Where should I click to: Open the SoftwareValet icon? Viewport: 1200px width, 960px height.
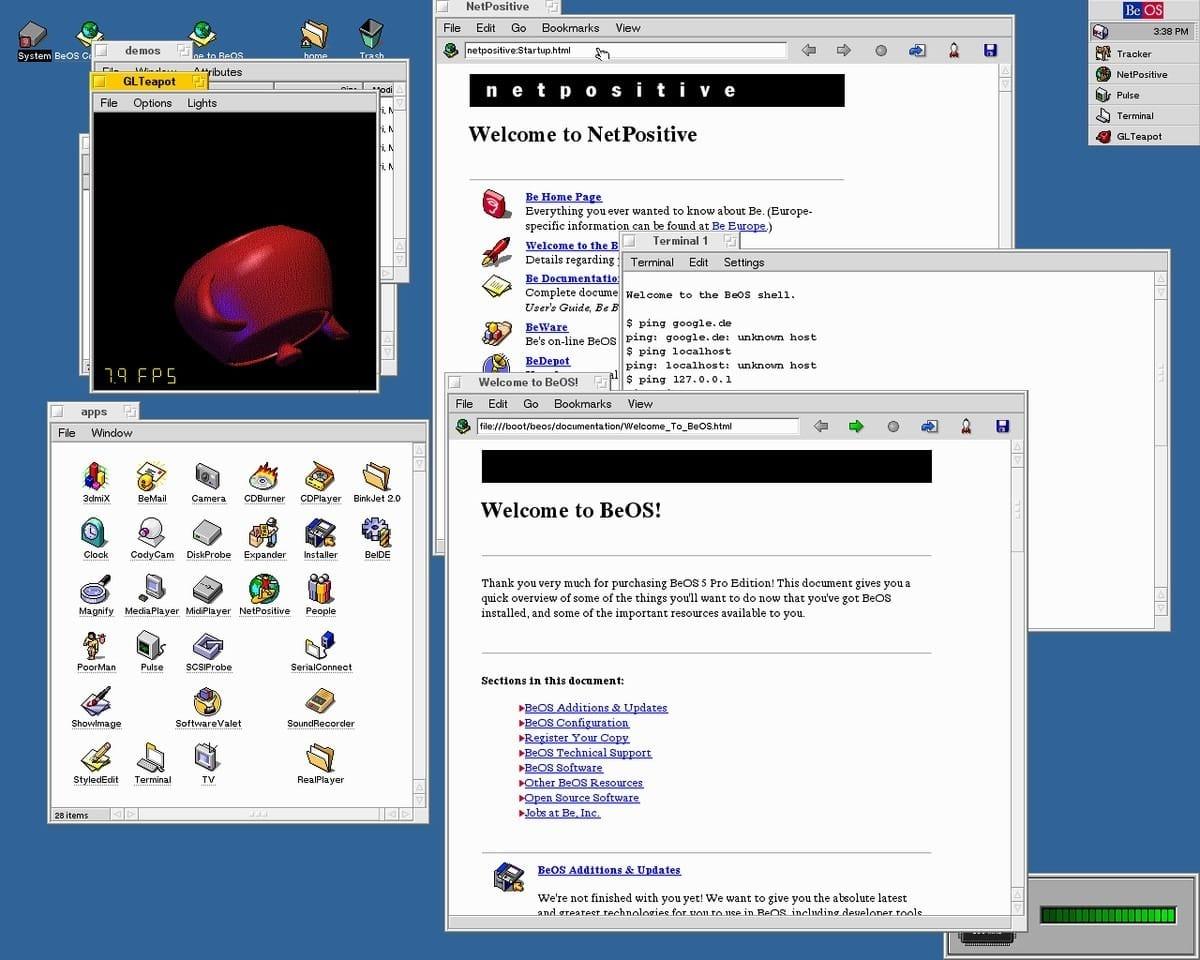tap(208, 701)
